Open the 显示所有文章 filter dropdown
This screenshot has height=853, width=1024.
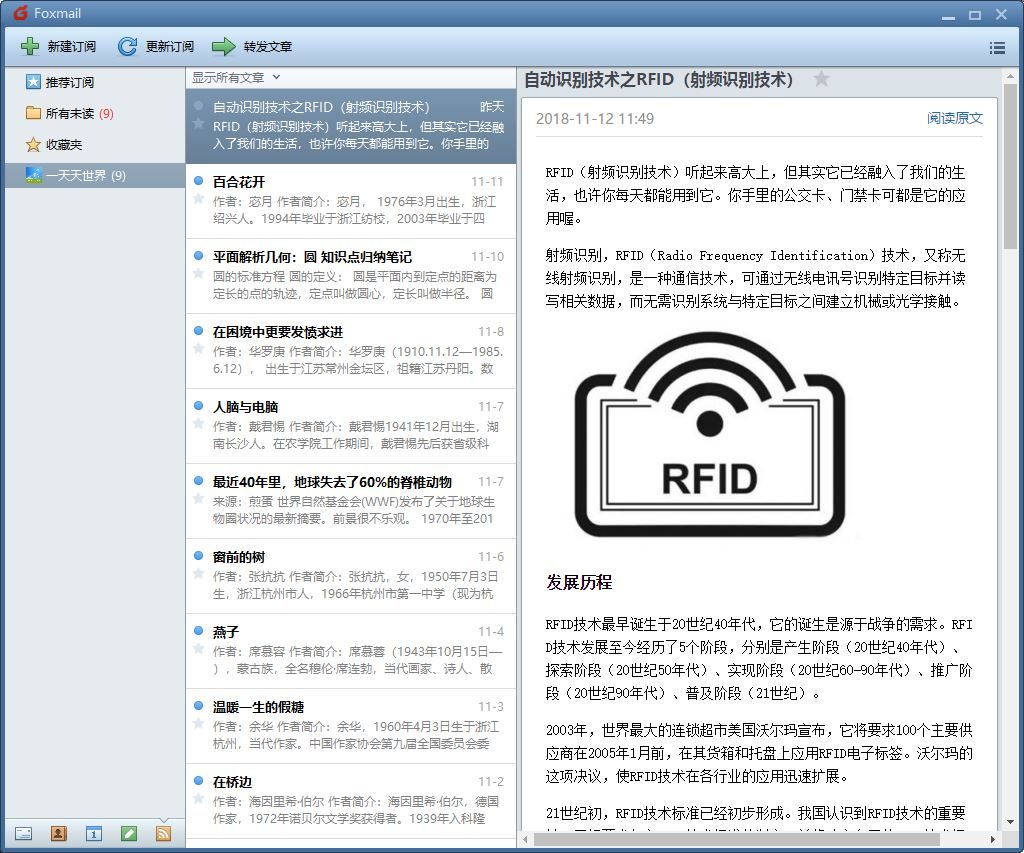(x=236, y=78)
